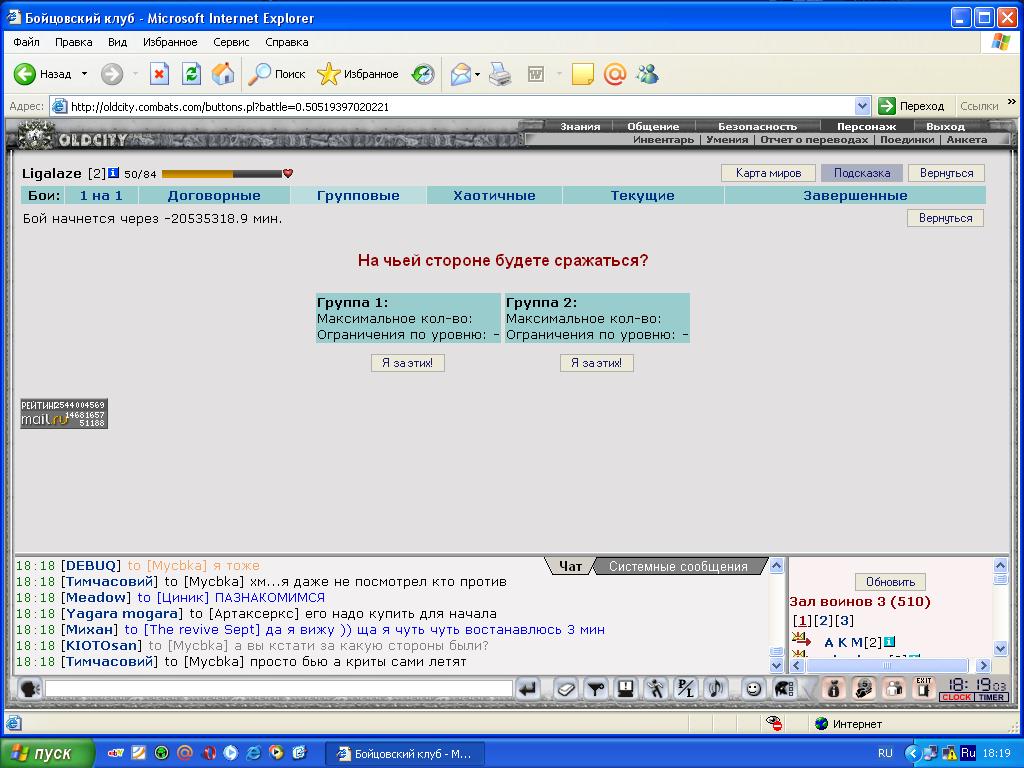Join Группа 2 with its Я за этих! button

[x=596, y=363]
